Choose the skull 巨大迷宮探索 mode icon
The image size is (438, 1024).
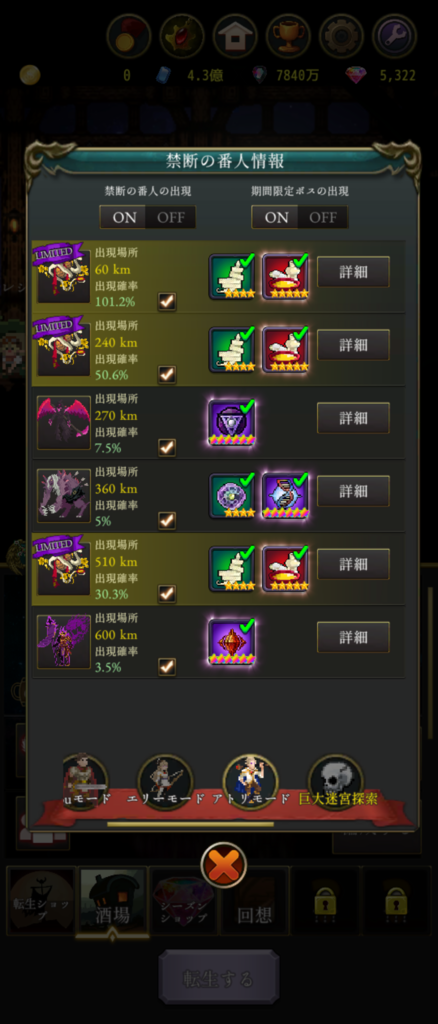336,782
